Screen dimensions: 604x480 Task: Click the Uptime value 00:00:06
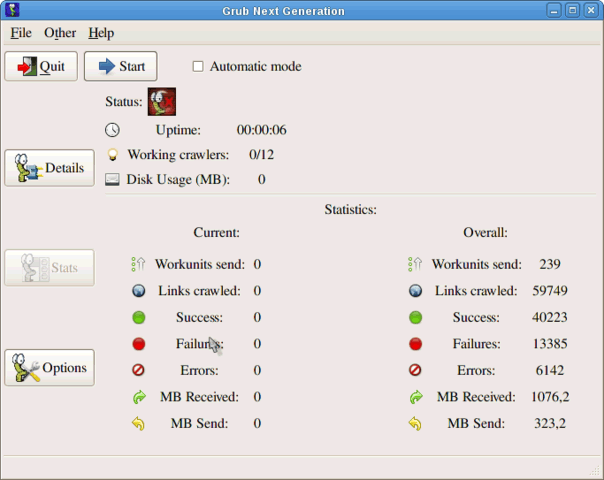point(262,130)
